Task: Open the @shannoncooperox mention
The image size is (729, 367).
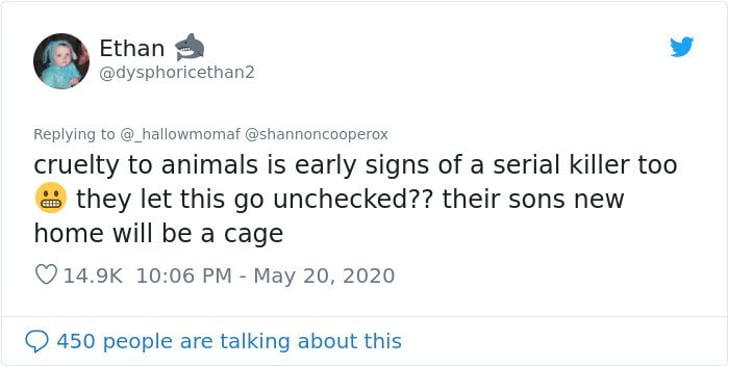Action: click(x=316, y=135)
